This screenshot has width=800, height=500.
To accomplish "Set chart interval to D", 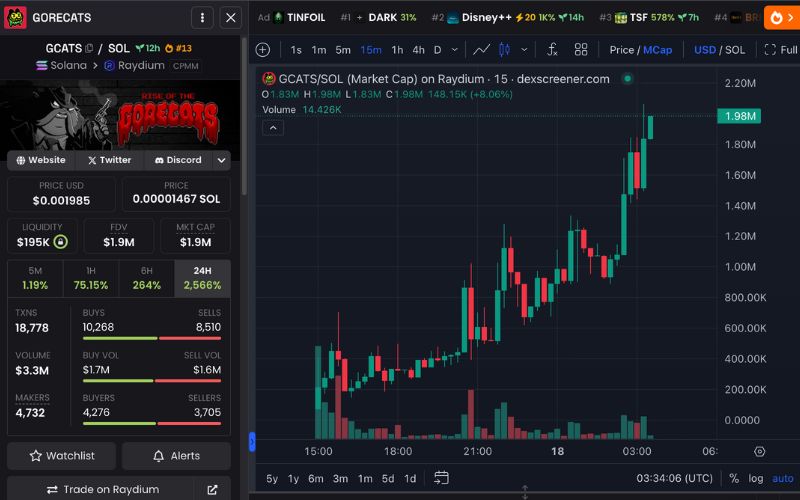I will tap(437, 50).
